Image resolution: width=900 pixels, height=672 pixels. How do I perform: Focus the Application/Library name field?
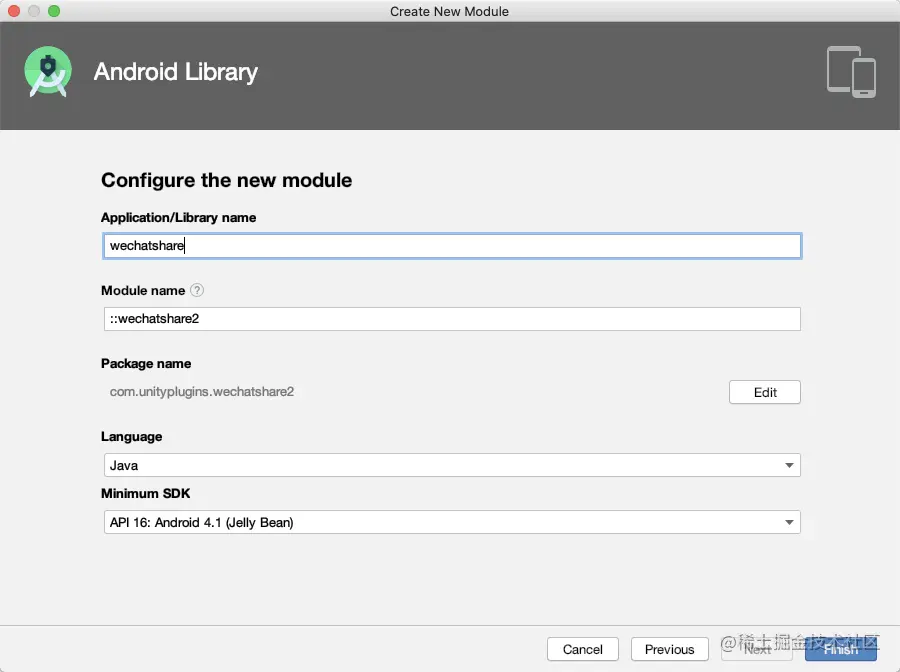(452, 246)
